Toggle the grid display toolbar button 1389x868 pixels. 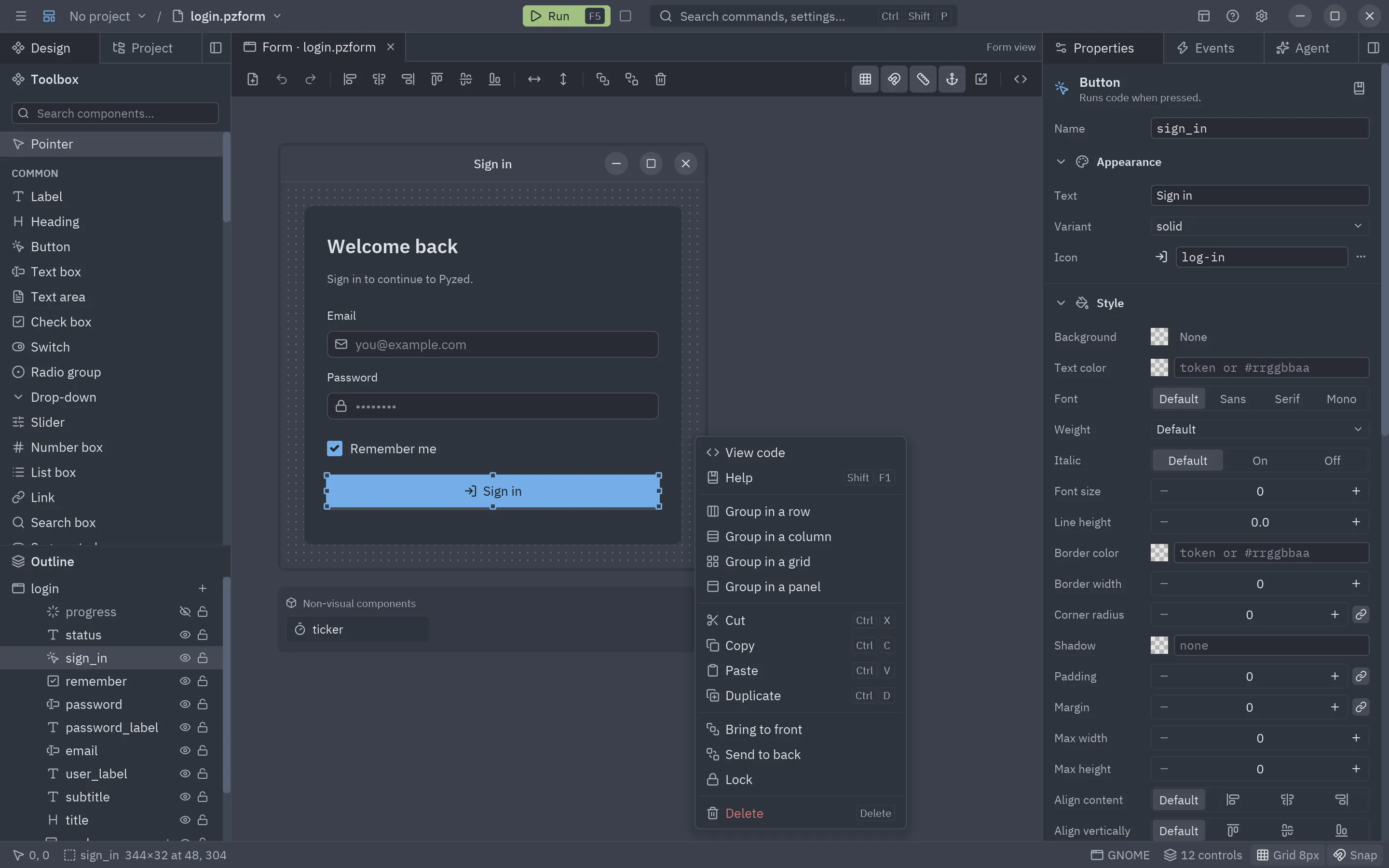coord(865,79)
